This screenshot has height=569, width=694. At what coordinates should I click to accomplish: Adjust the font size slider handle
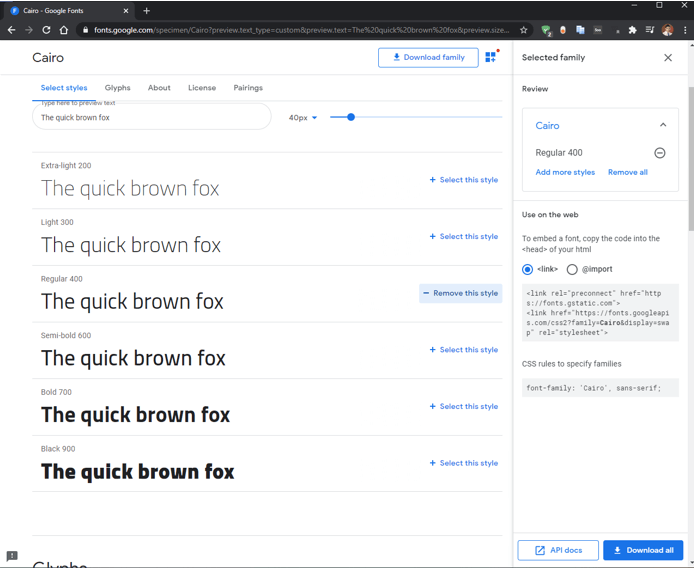(351, 117)
